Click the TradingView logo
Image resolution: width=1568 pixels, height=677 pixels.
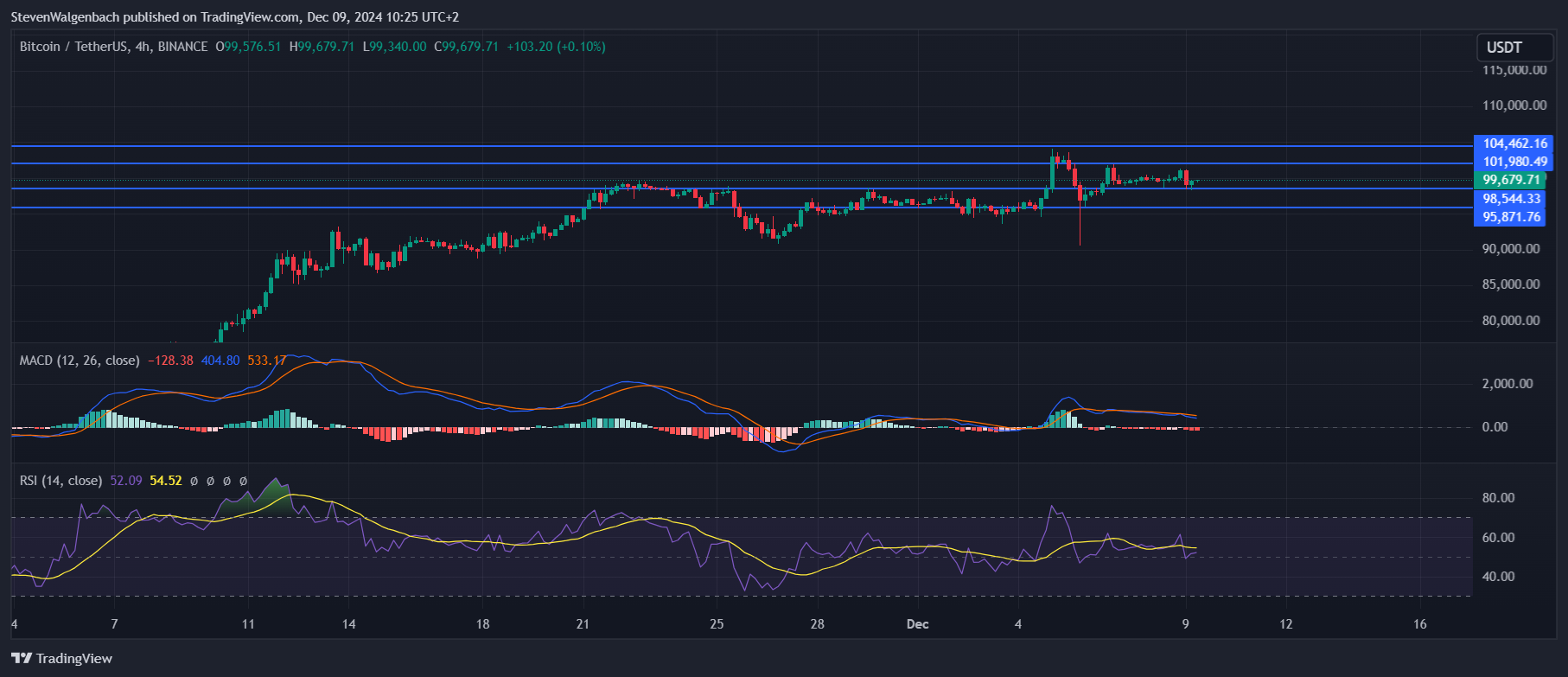point(62,659)
